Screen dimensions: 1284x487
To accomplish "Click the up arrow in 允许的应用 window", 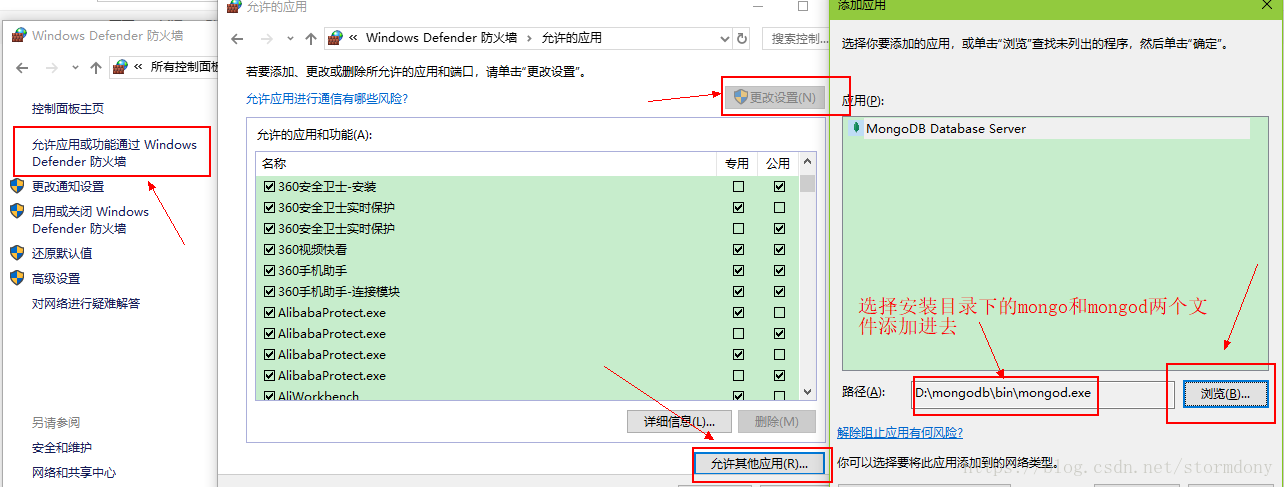I will click(x=310, y=39).
